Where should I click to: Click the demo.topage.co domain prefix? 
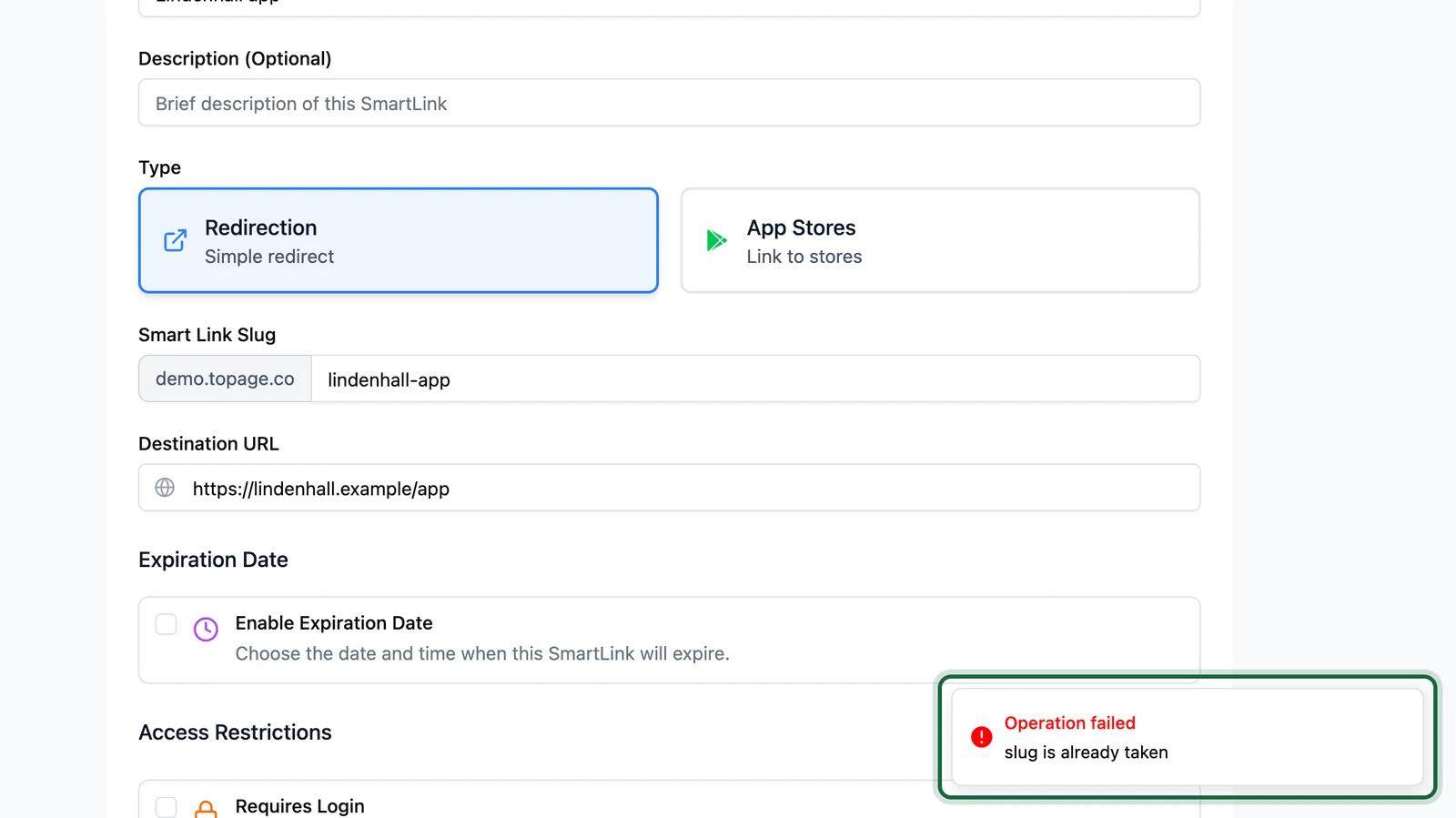point(225,379)
